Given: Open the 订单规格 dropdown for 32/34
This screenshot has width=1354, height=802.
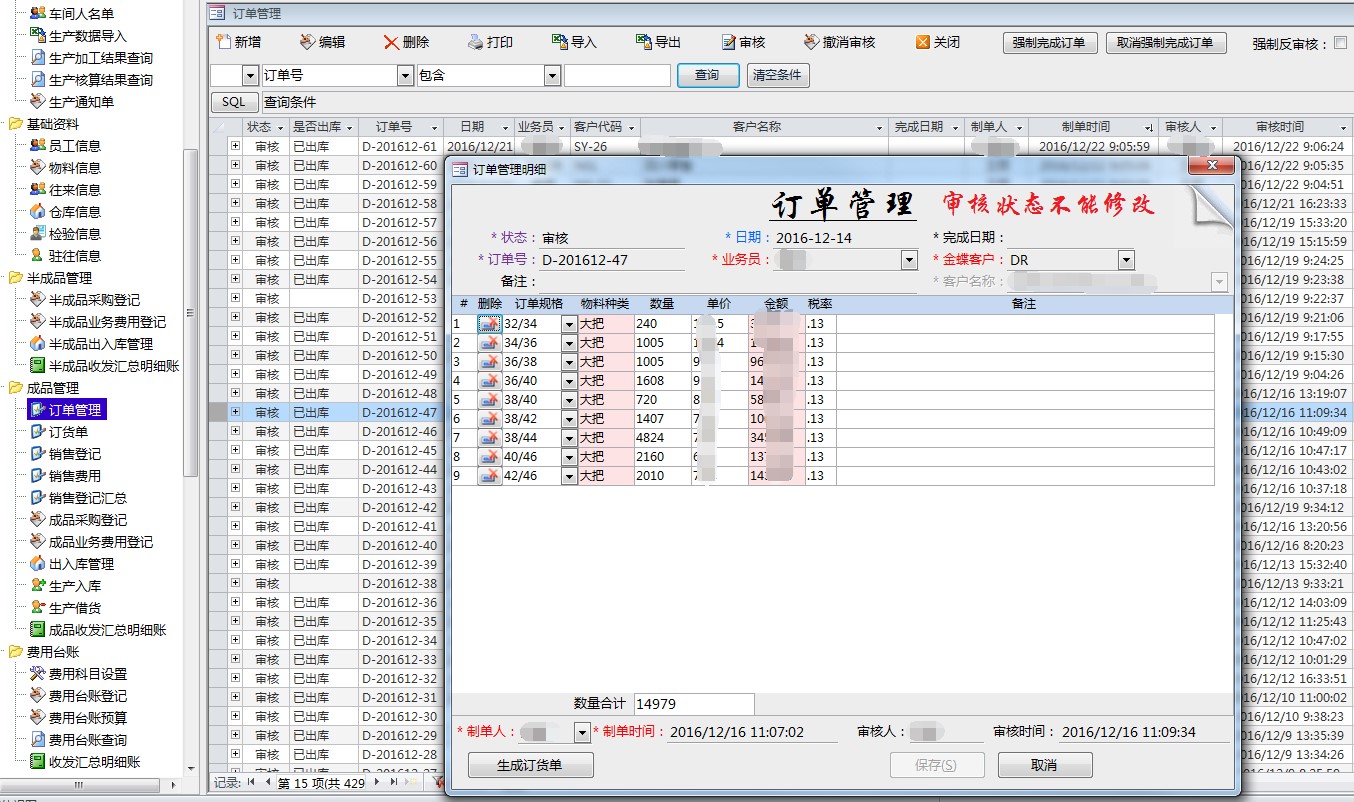Looking at the screenshot, I should (x=569, y=324).
